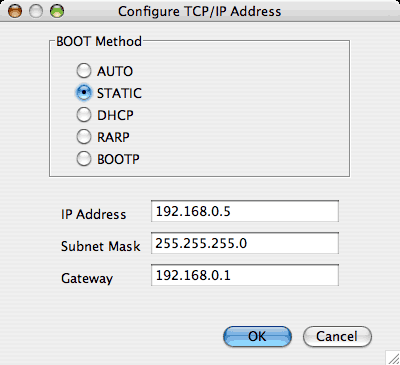This screenshot has width=400, height=365.
Task: Confirm settings with the OK button
Action: pyautogui.click(x=257, y=336)
